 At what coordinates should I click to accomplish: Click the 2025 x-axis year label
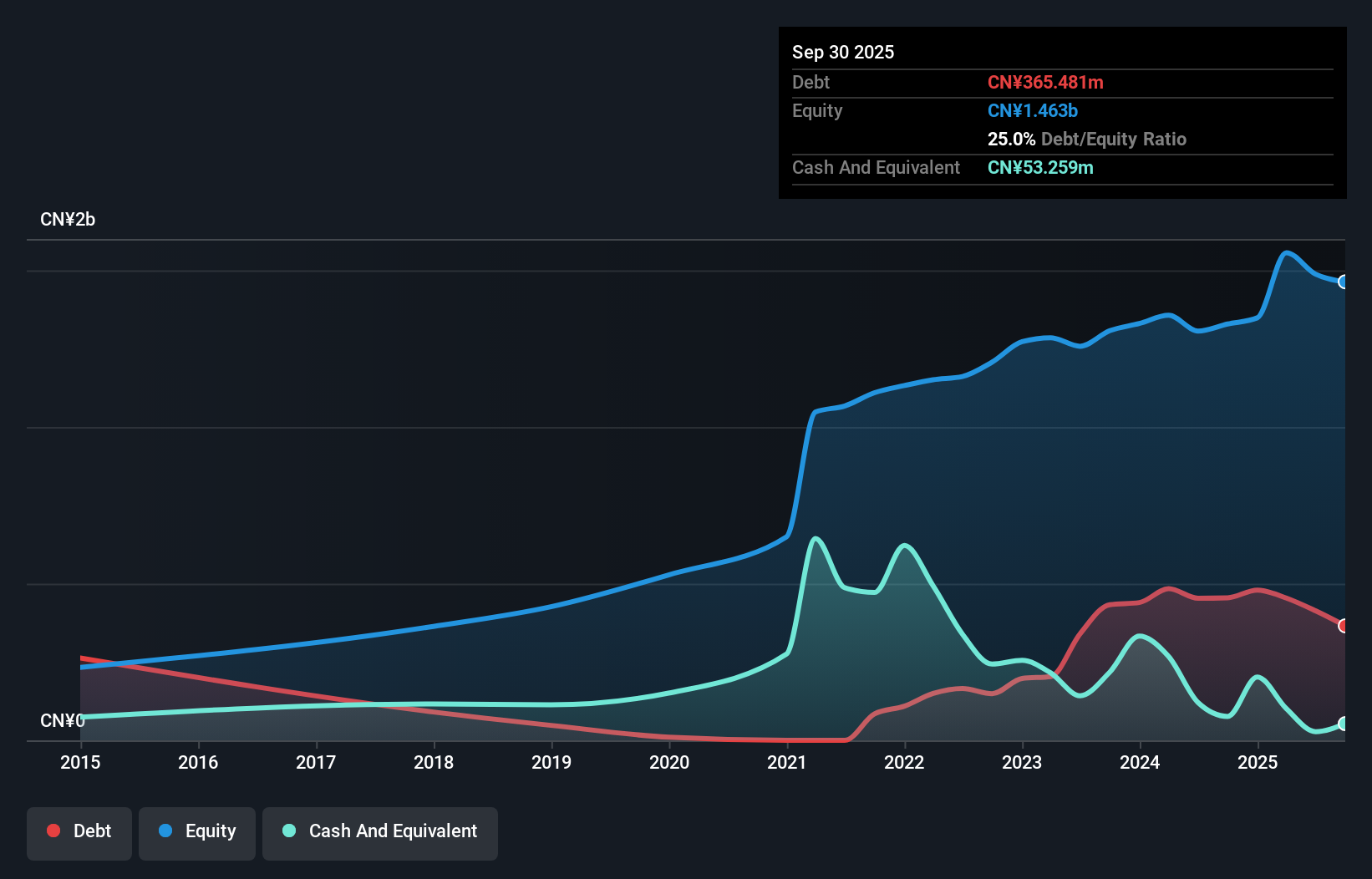pos(1258,762)
